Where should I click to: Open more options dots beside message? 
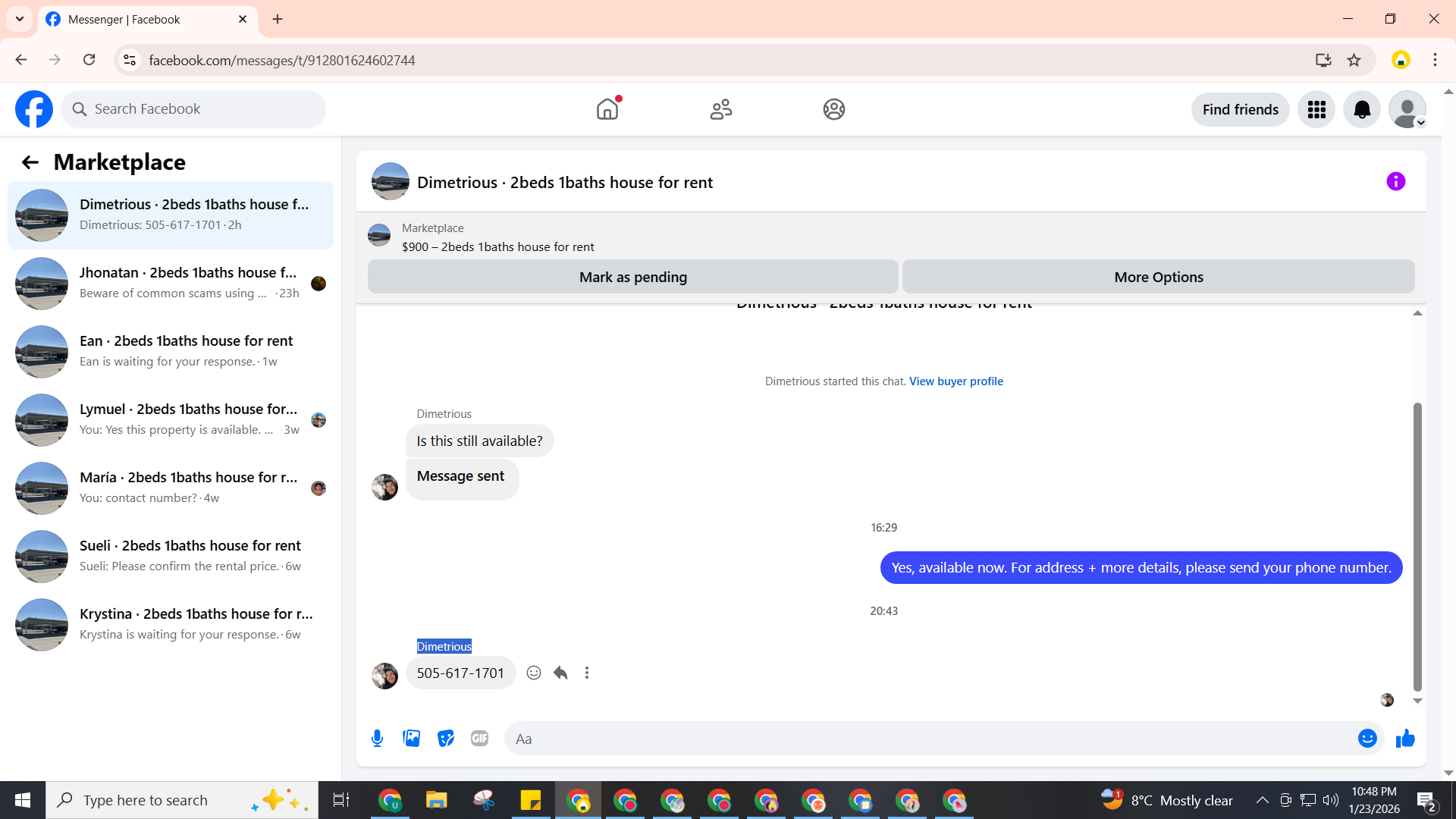587,673
